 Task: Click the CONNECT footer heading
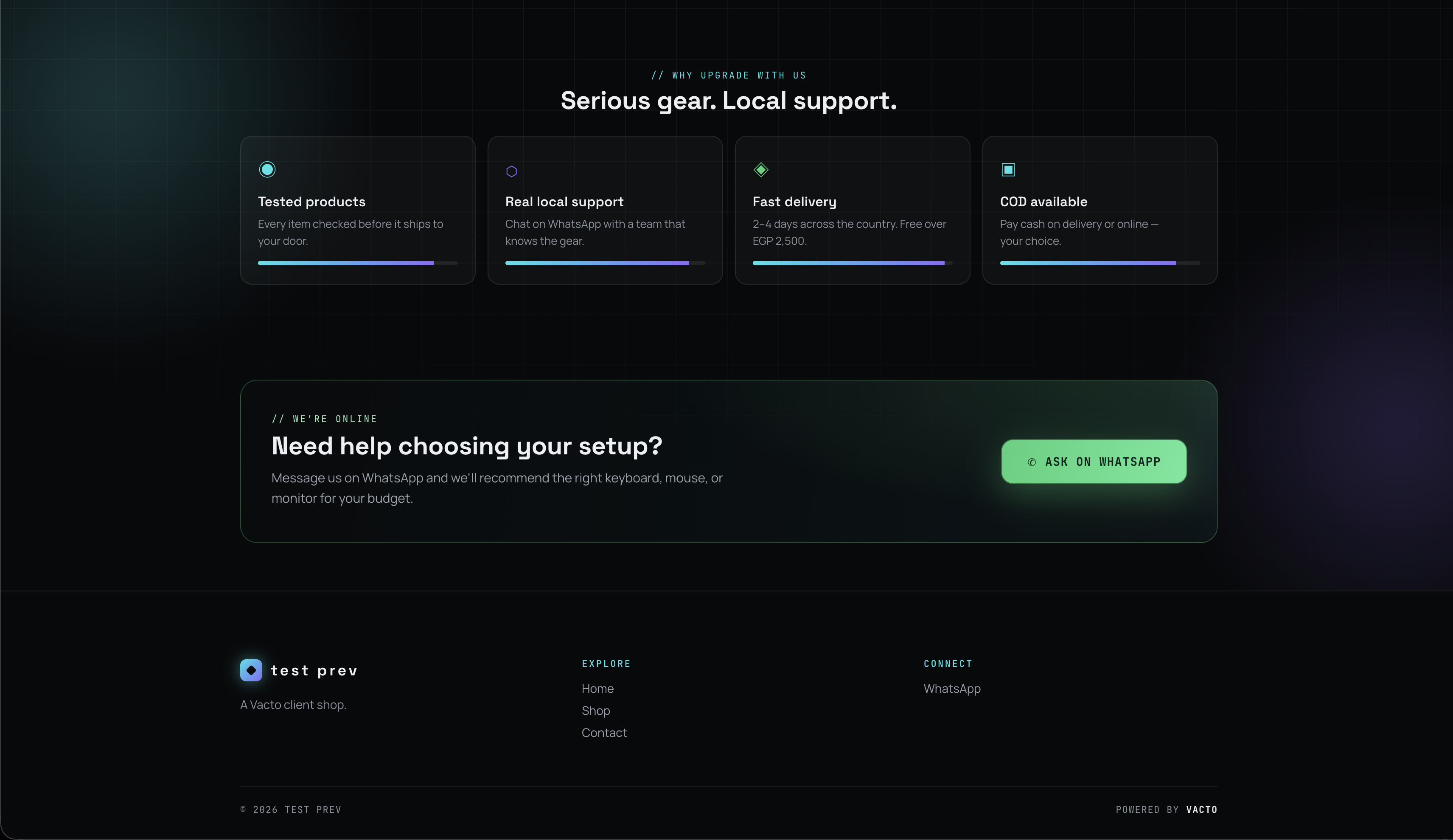coord(948,664)
